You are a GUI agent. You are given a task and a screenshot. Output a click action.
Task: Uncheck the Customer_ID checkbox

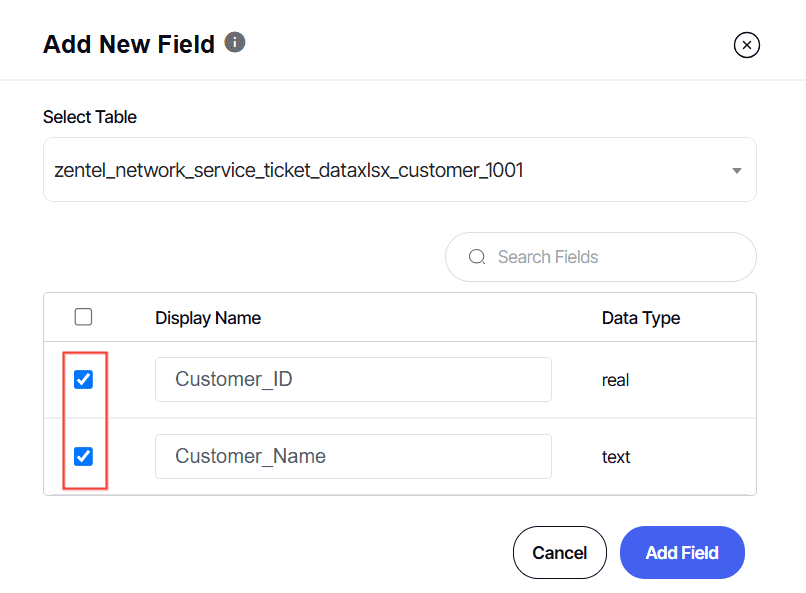click(x=84, y=380)
